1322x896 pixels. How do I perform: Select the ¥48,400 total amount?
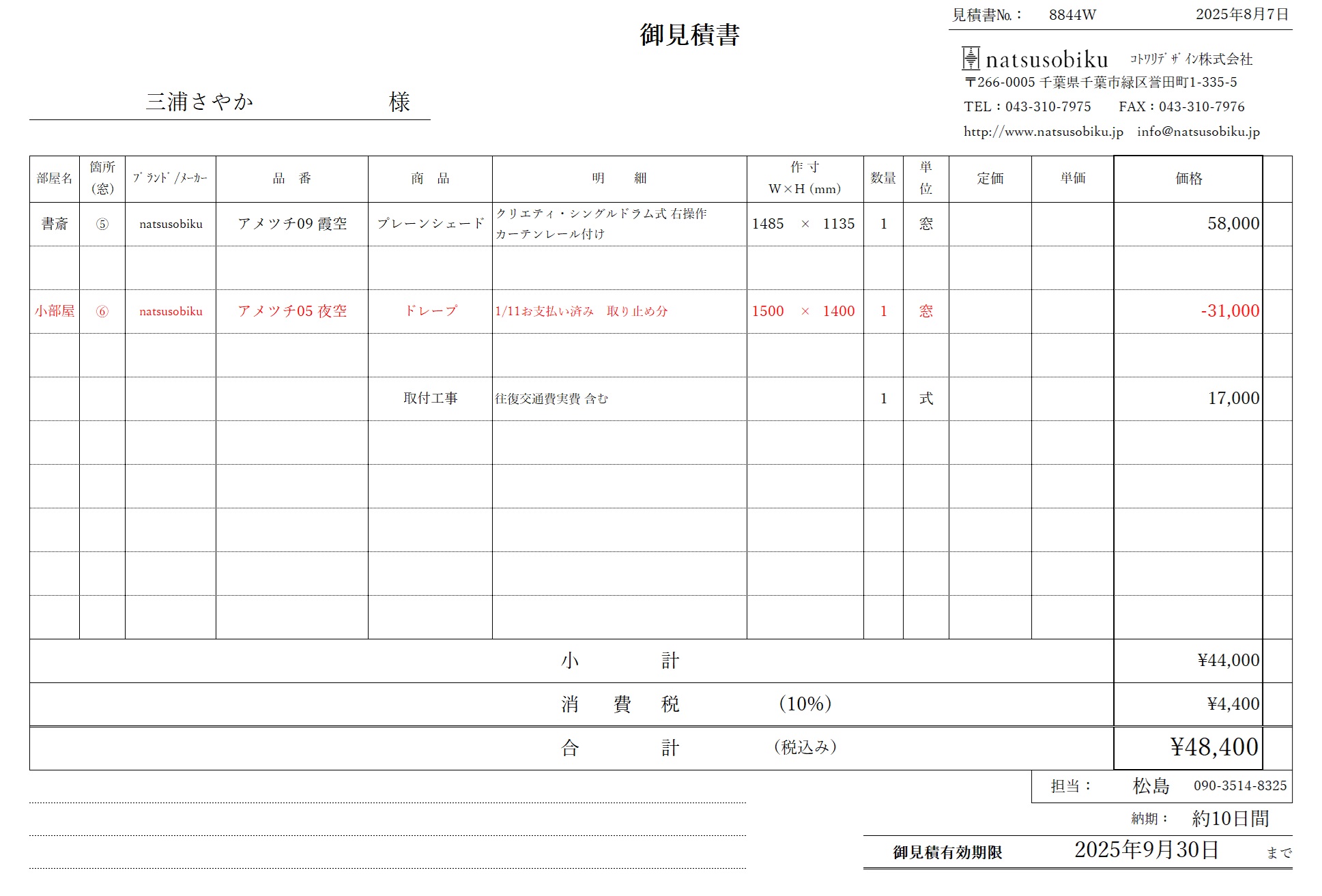pos(1214,747)
